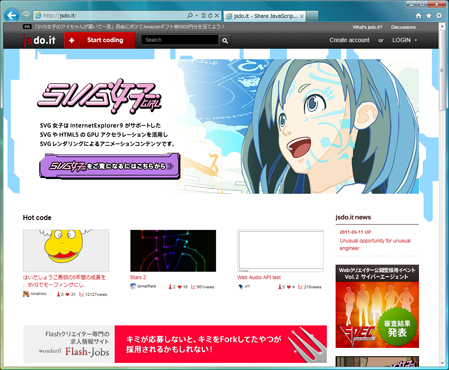
Task: Open the Stars 2 title link
Action: point(138,277)
